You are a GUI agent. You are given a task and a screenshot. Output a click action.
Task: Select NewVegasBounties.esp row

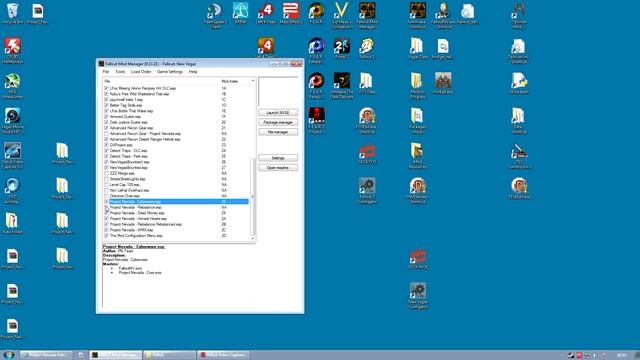tap(176, 168)
